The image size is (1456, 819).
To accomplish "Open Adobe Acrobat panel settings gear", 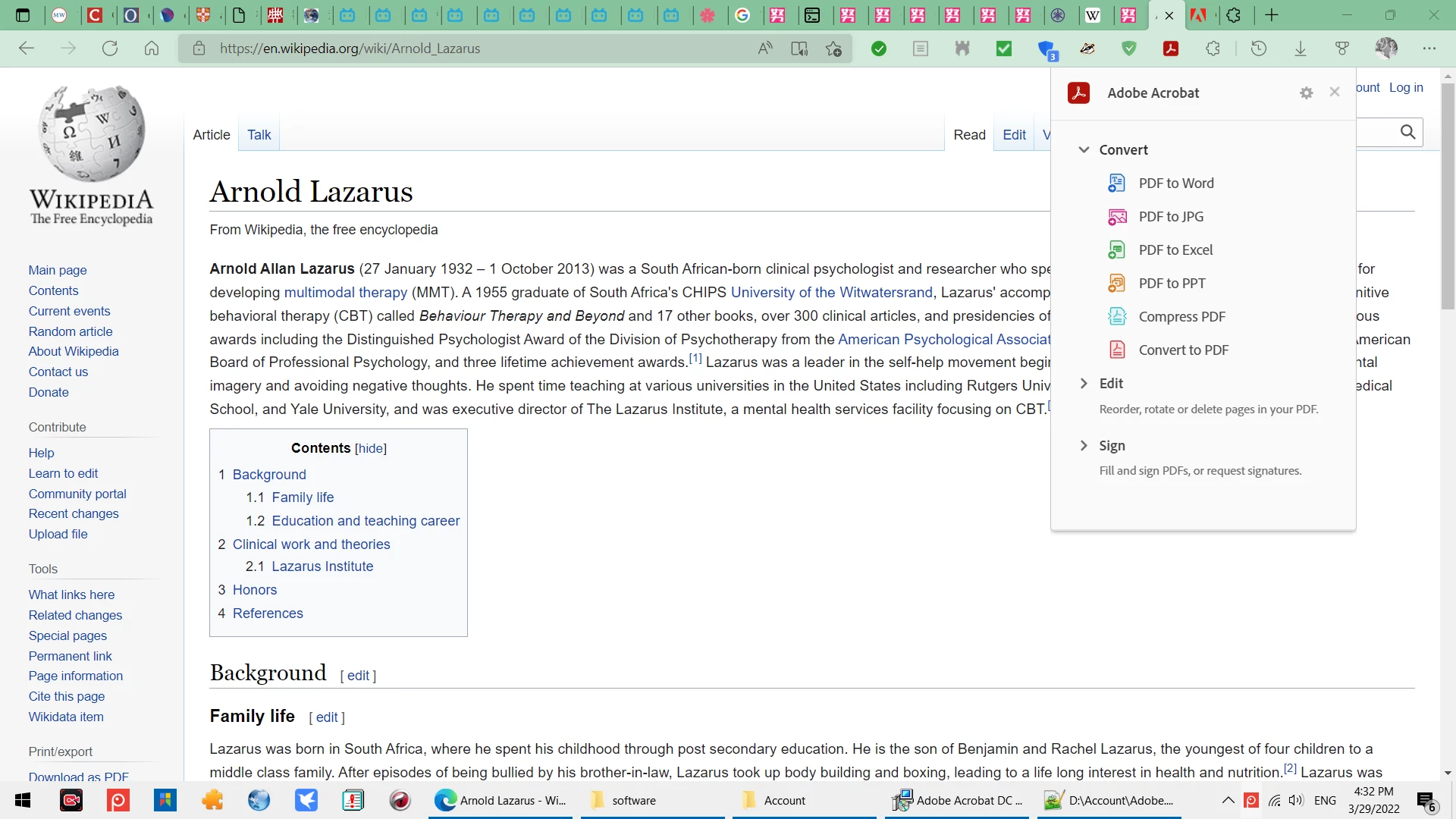I will [x=1306, y=93].
